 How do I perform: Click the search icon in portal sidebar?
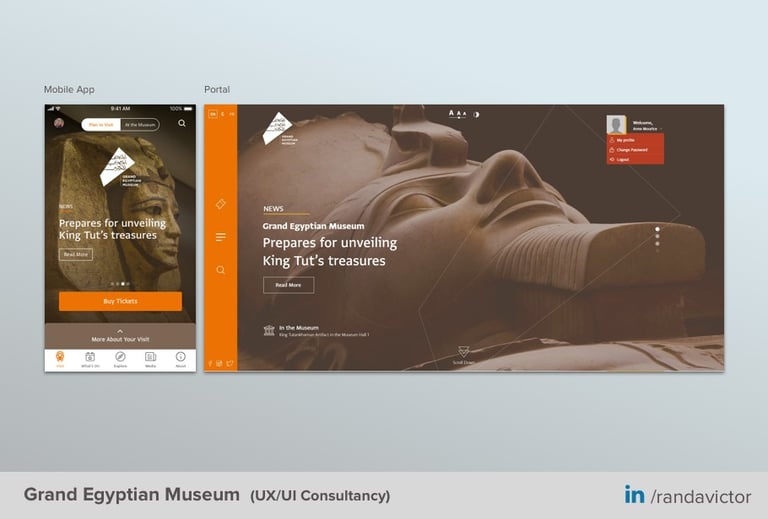(221, 270)
